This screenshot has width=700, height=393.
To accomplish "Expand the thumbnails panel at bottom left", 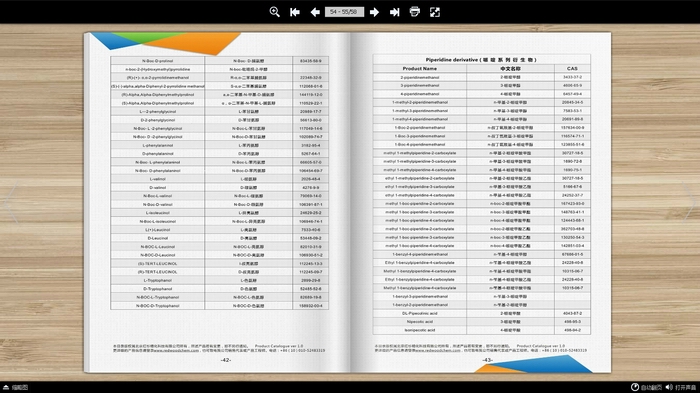I will (16, 387).
